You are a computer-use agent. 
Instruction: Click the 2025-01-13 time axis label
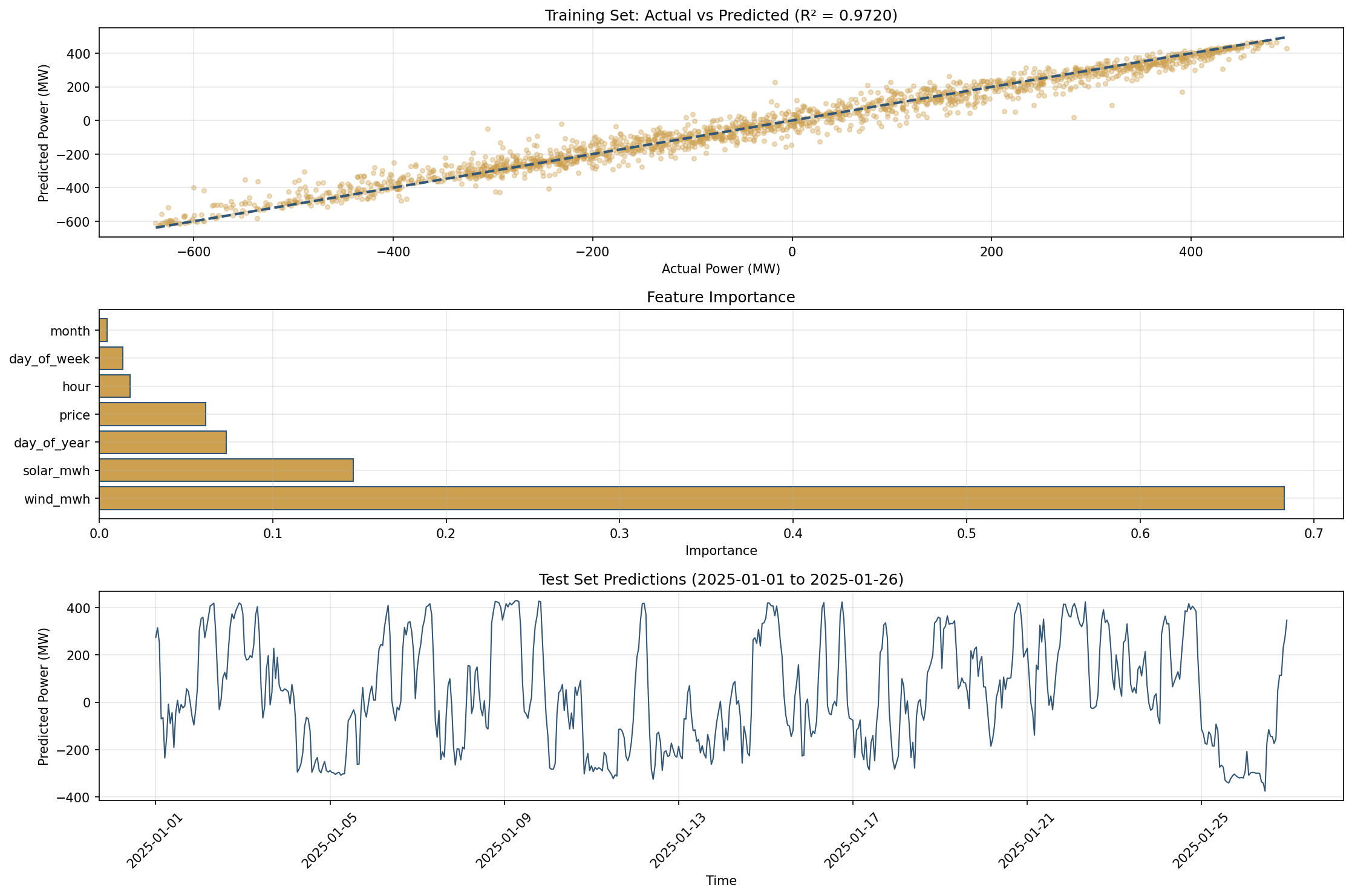[677, 841]
